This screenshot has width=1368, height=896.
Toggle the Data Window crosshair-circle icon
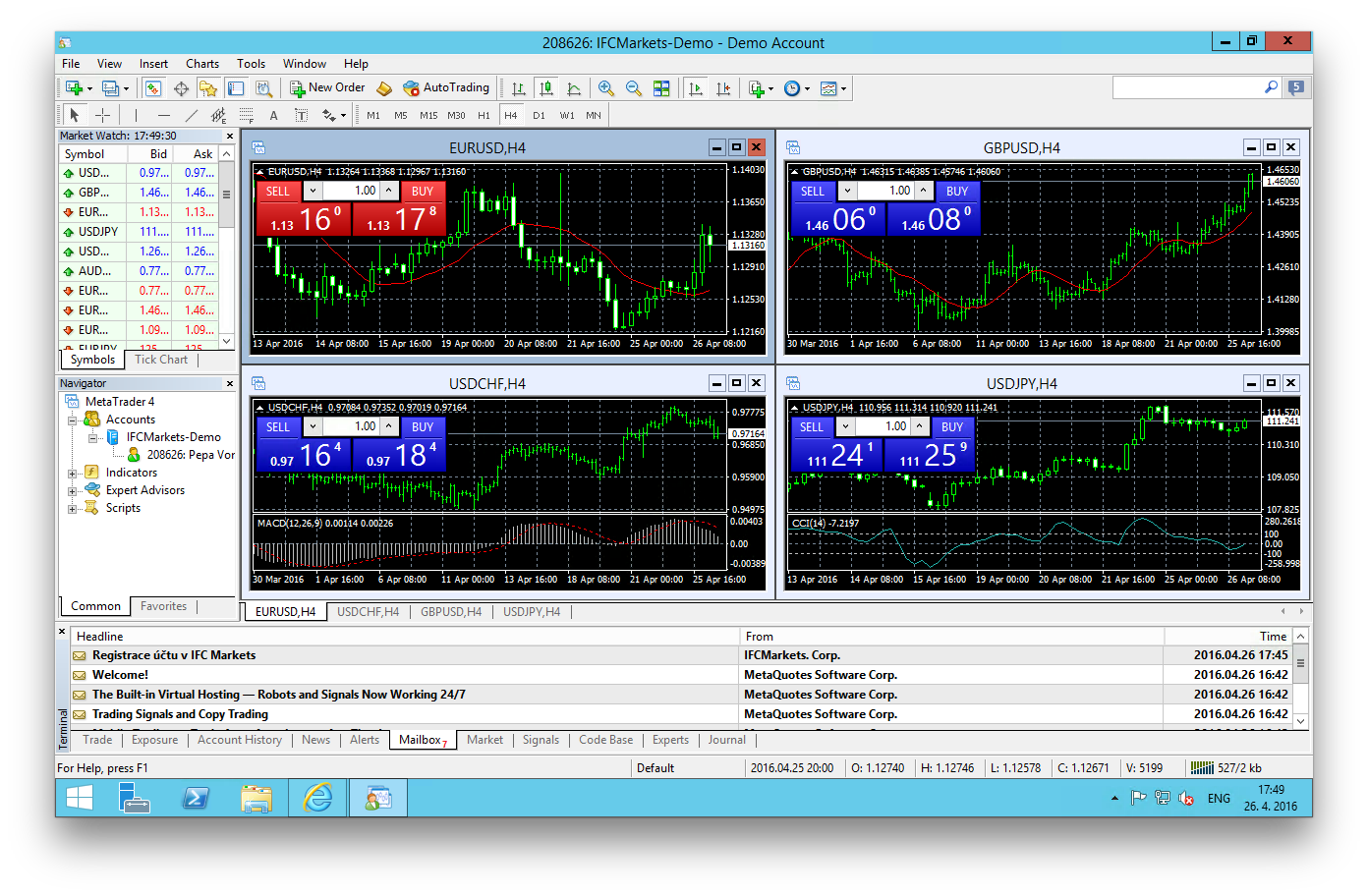point(181,88)
